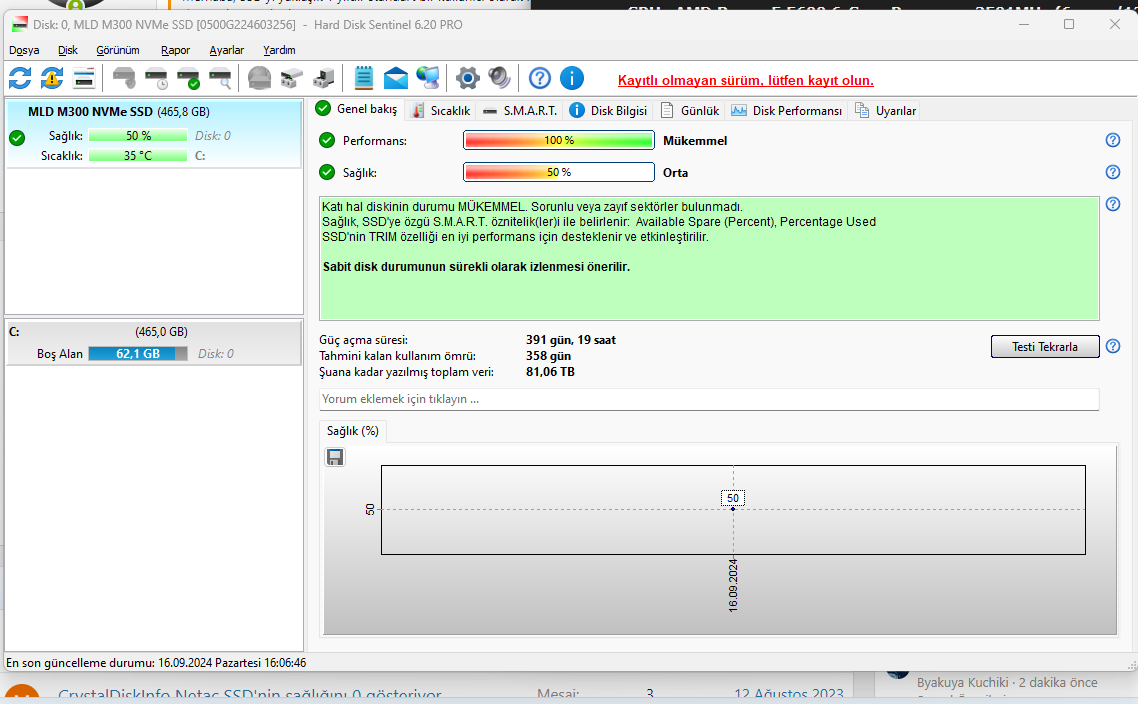Switch to the S.M.A.R.T. tab

[520, 110]
